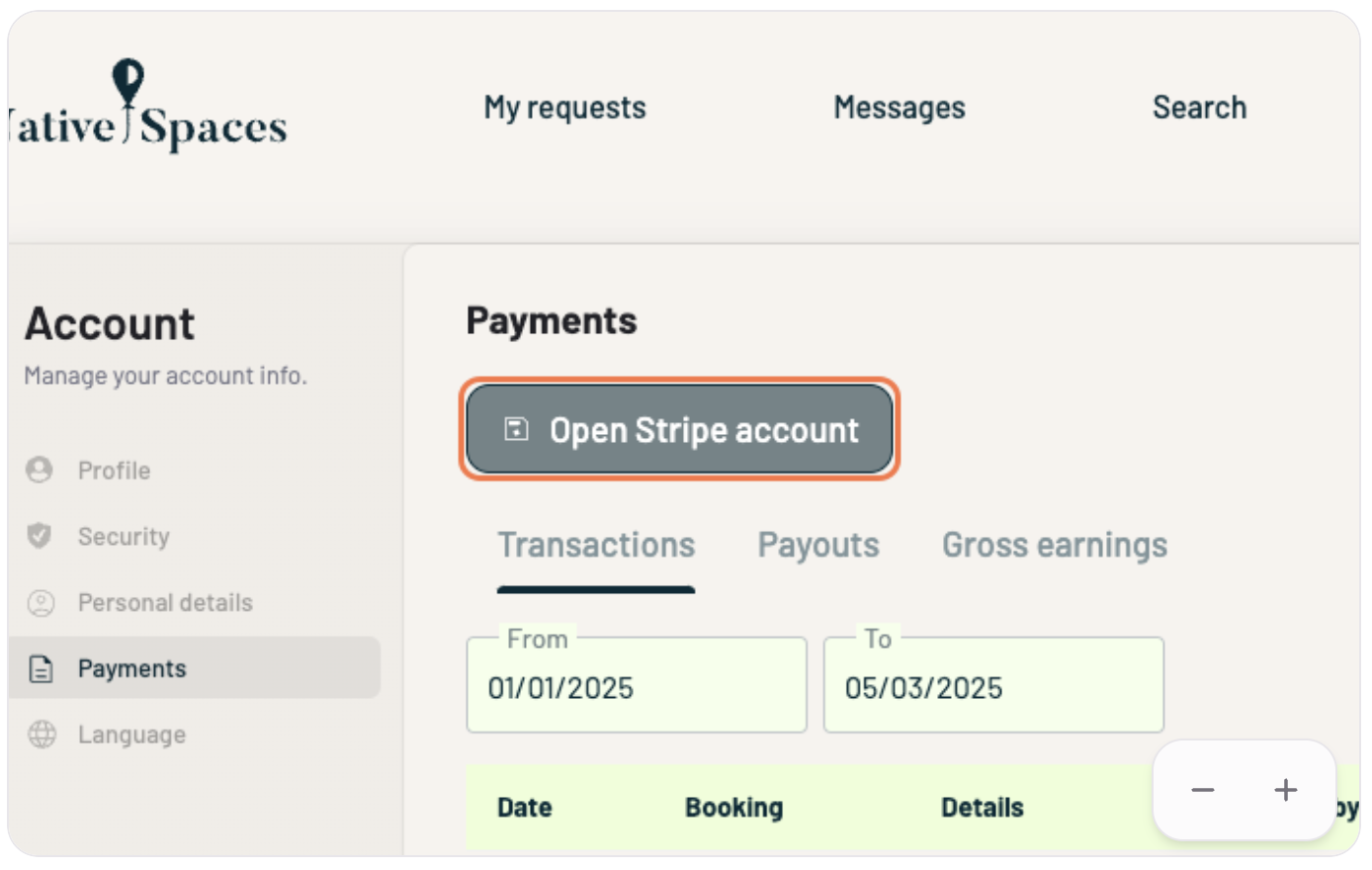Click the Payments document icon

click(x=41, y=668)
